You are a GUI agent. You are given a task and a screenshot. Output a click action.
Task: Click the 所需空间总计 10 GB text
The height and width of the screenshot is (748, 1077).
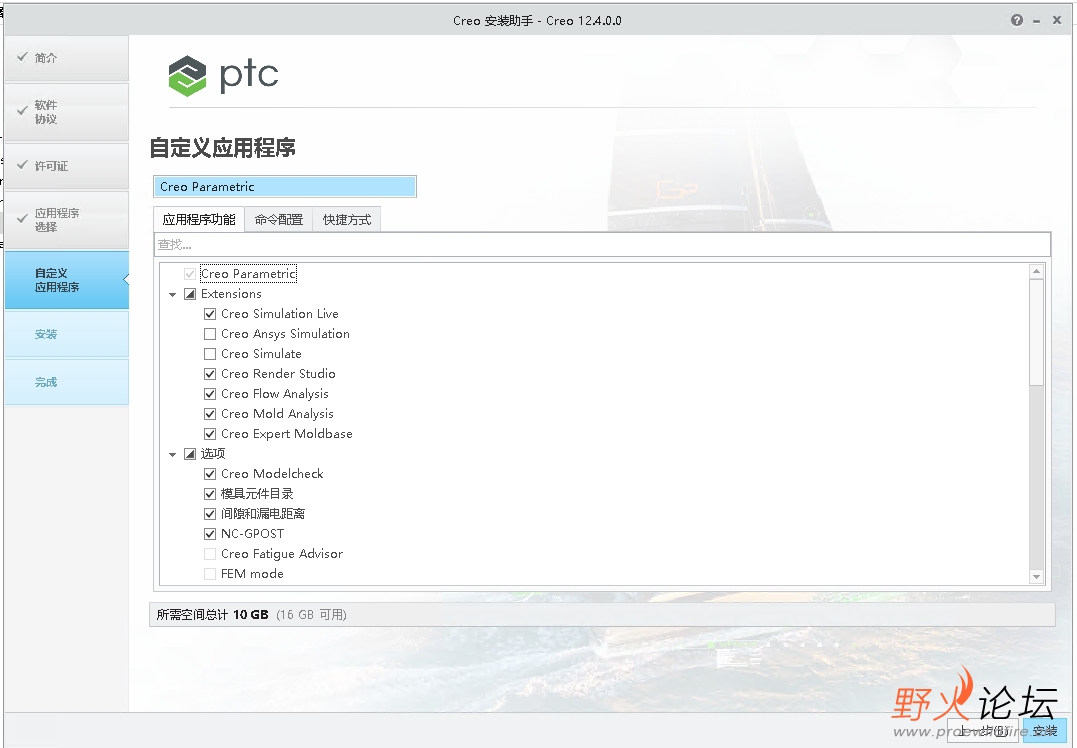point(212,615)
